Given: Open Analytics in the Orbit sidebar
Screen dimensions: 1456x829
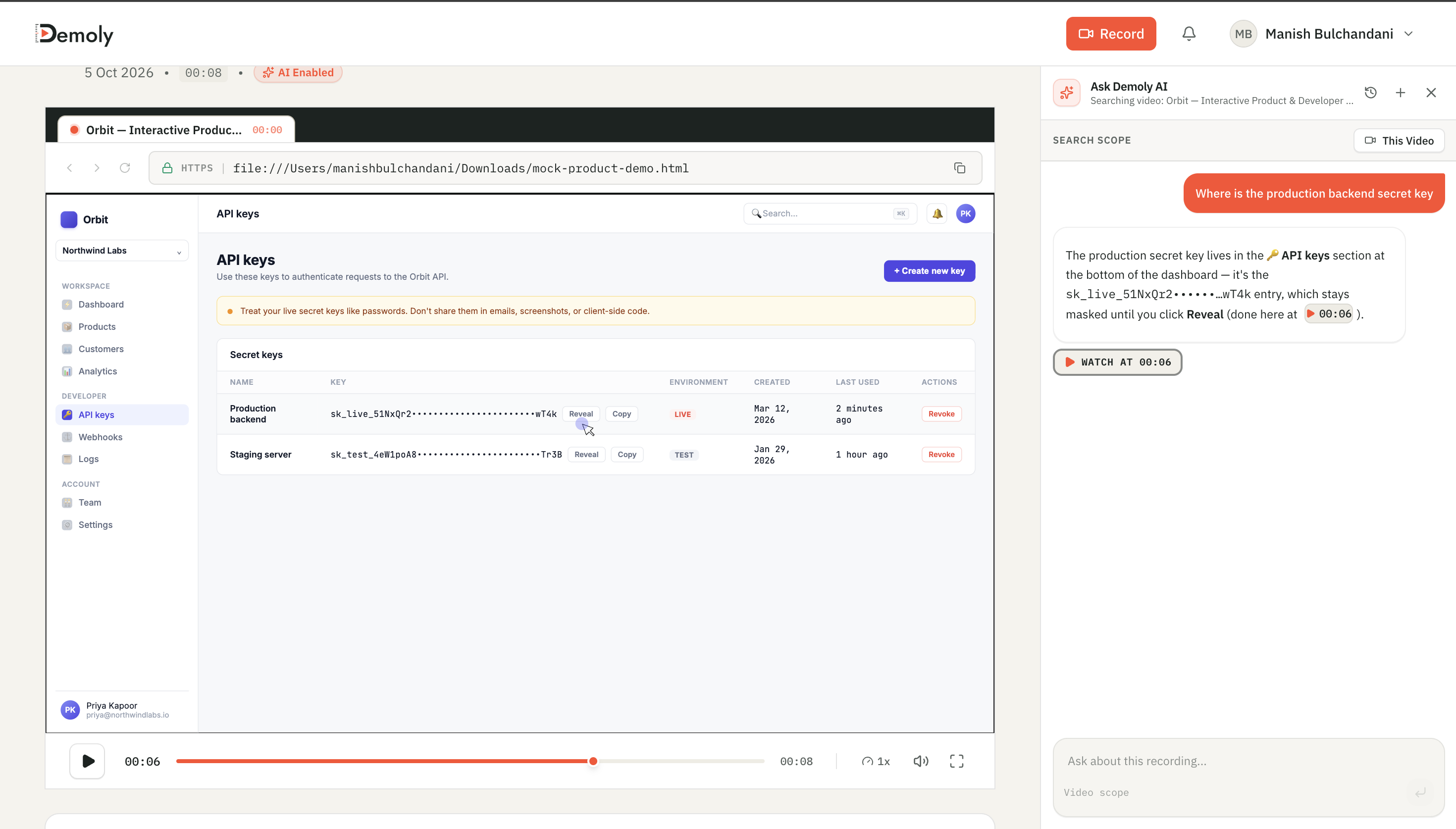Looking at the screenshot, I should (122, 371).
